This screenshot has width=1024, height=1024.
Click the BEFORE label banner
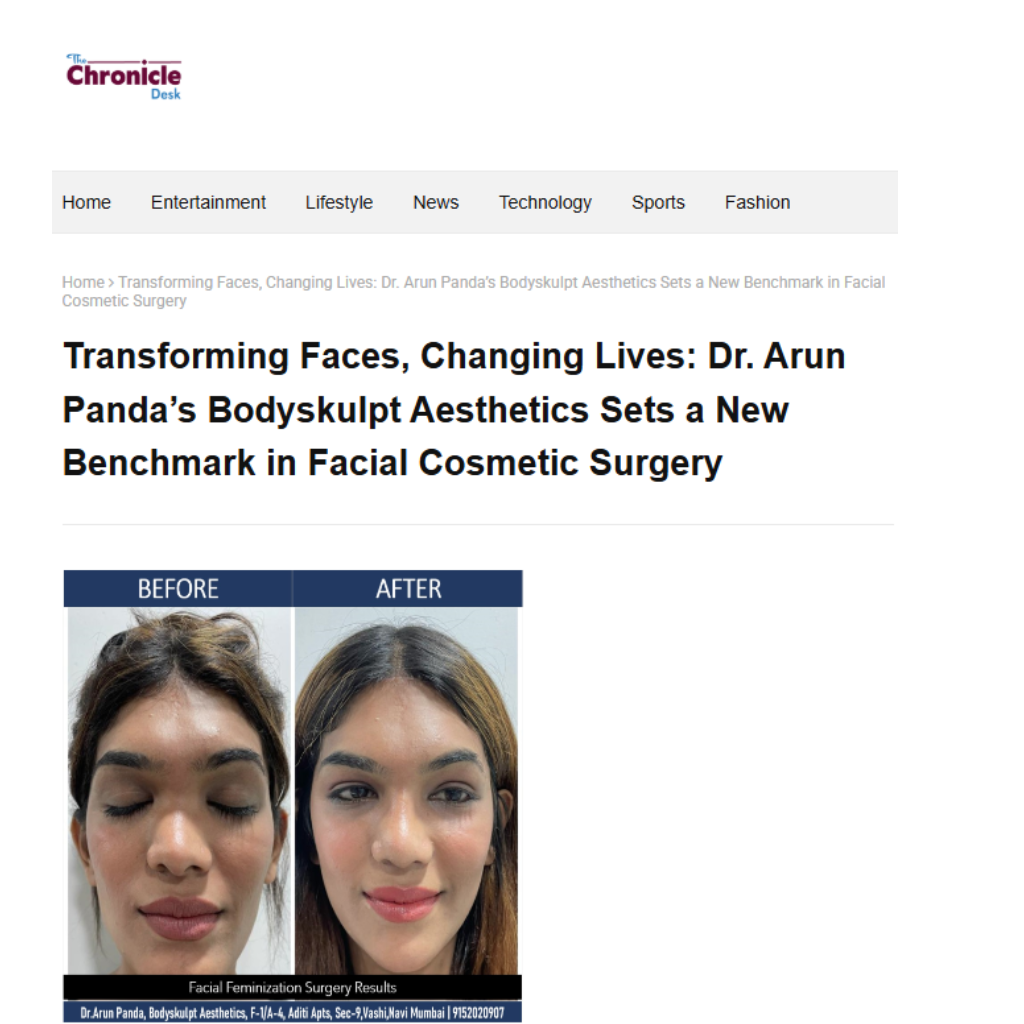pyautogui.click(x=178, y=588)
